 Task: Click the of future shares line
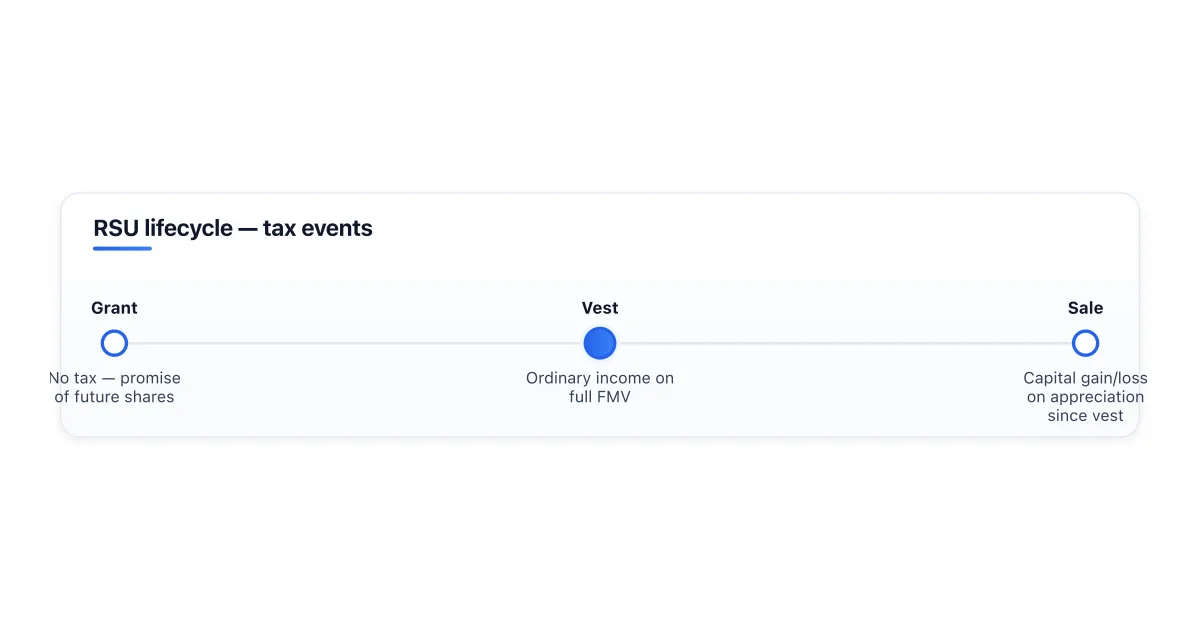click(x=115, y=397)
